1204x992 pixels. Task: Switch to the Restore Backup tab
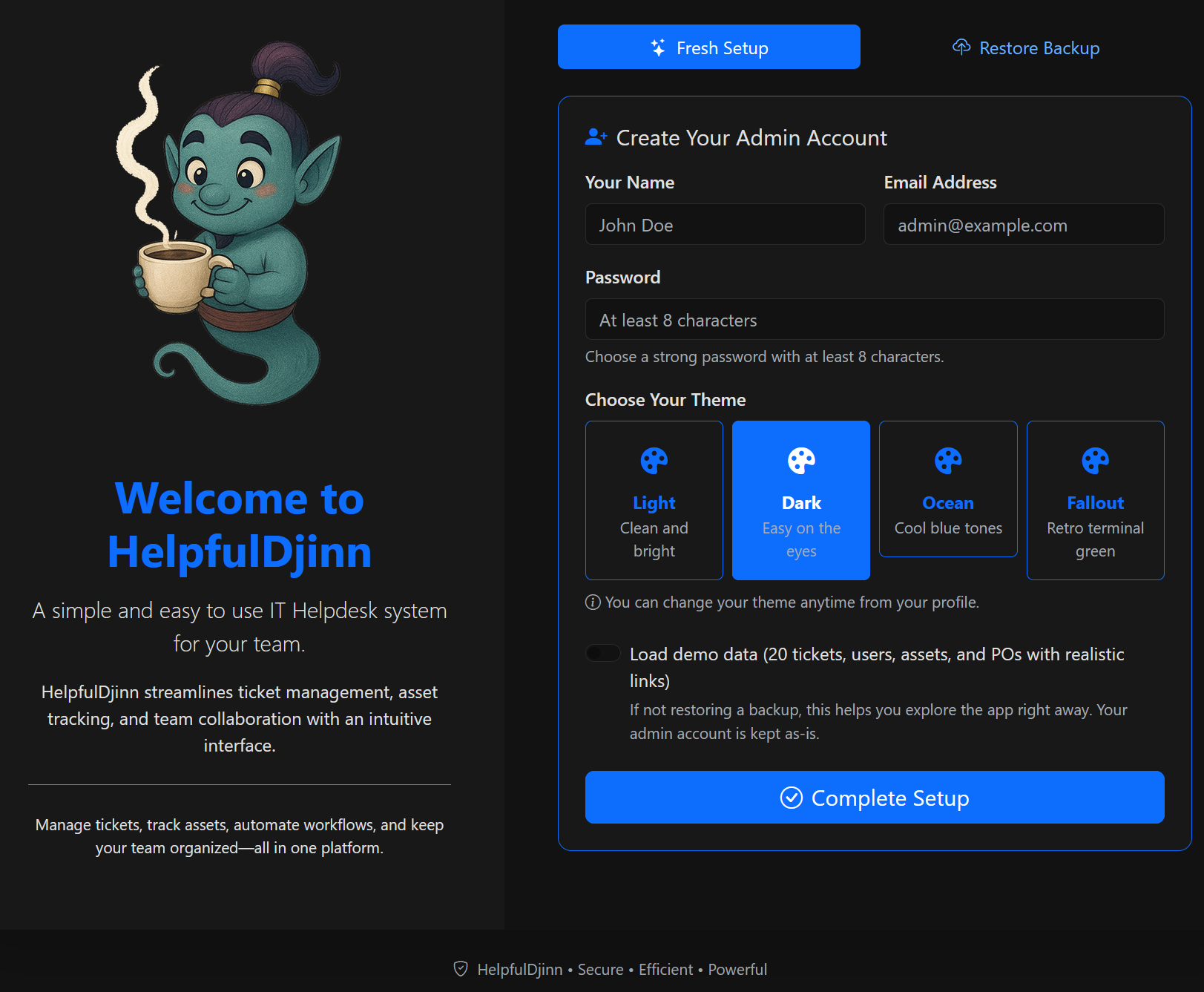(1026, 47)
